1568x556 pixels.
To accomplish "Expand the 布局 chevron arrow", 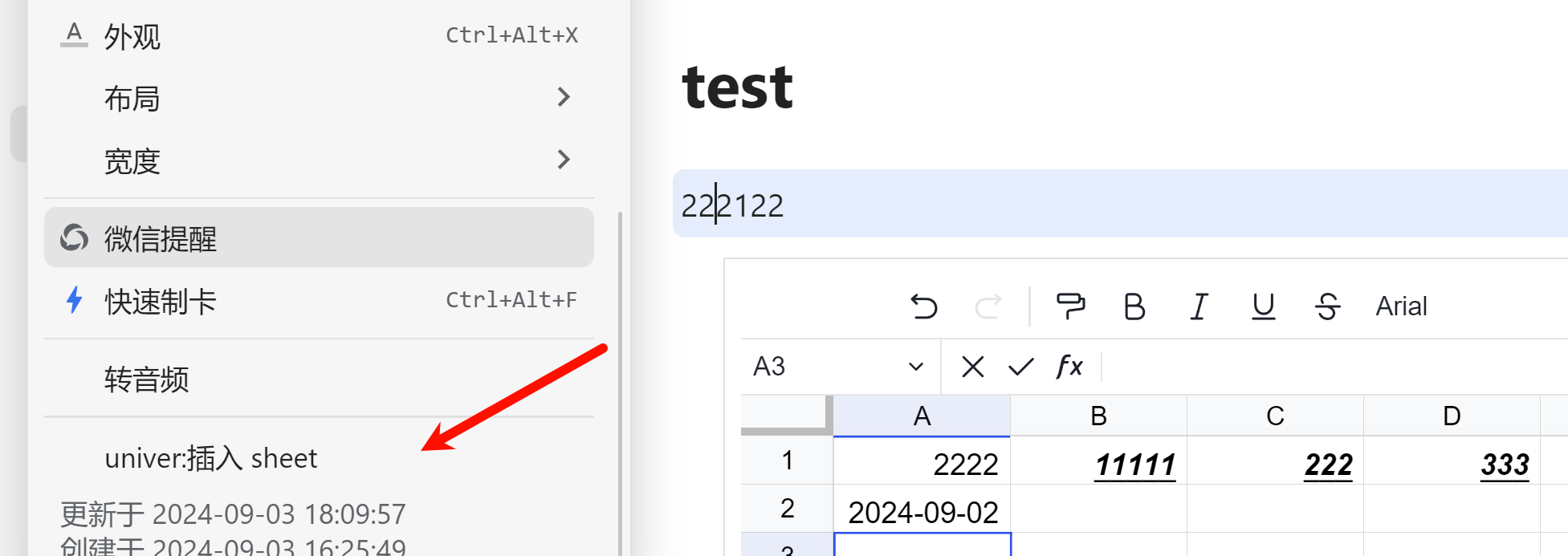I will pyautogui.click(x=564, y=97).
